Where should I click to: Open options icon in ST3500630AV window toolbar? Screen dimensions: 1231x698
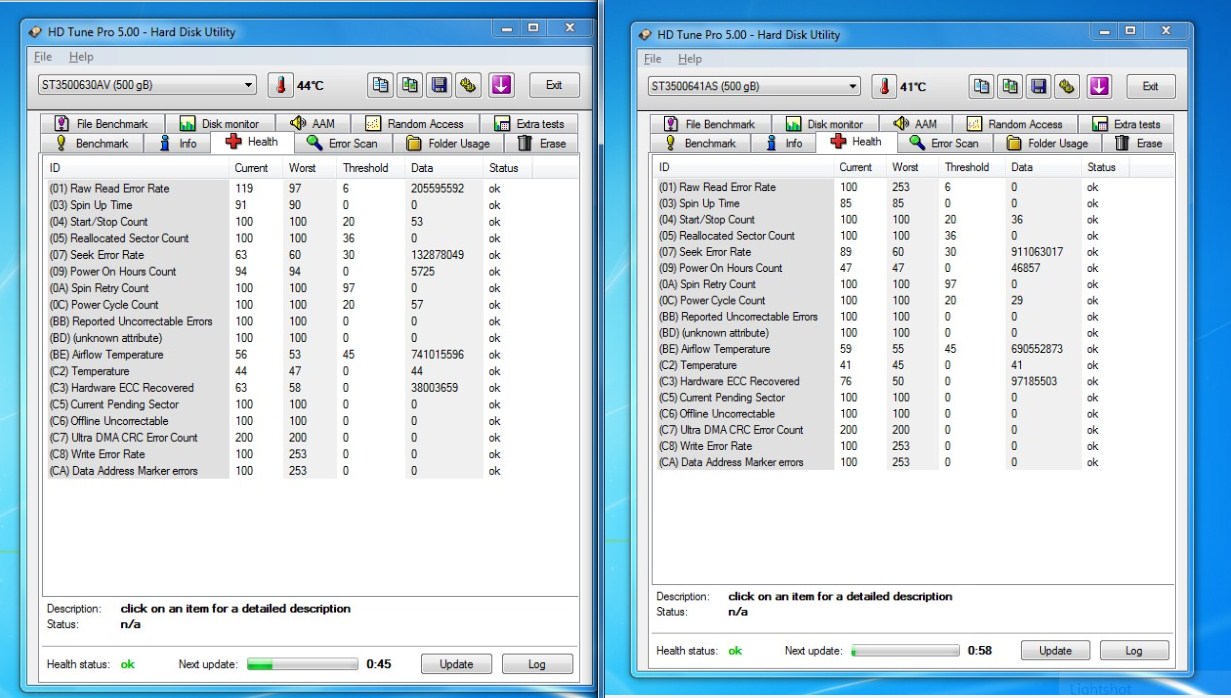pyautogui.click(x=467, y=85)
